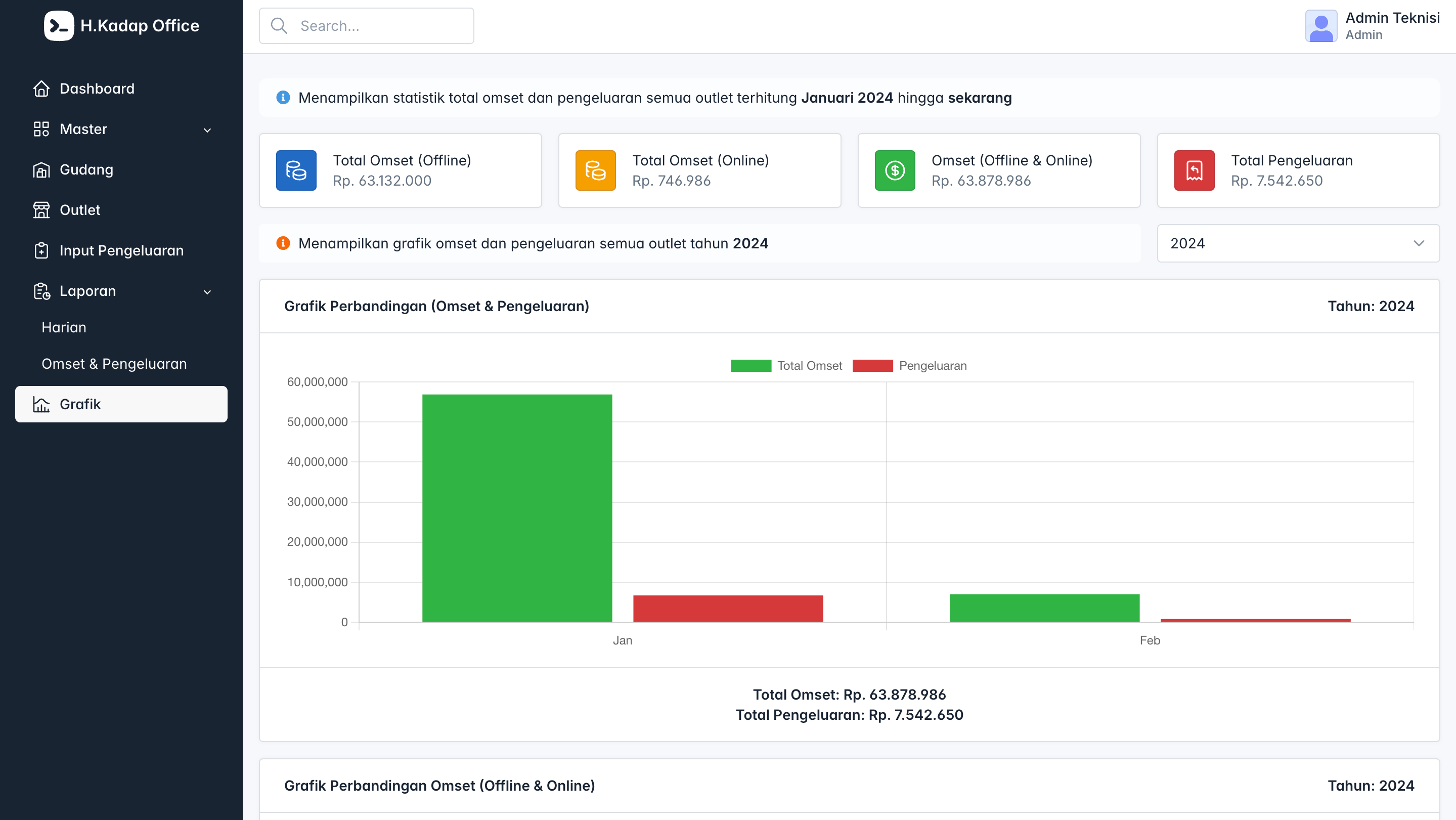Click the Input Pengeluaran clipboard icon
This screenshot has width=1456, height=820.
tap(41, 250)
